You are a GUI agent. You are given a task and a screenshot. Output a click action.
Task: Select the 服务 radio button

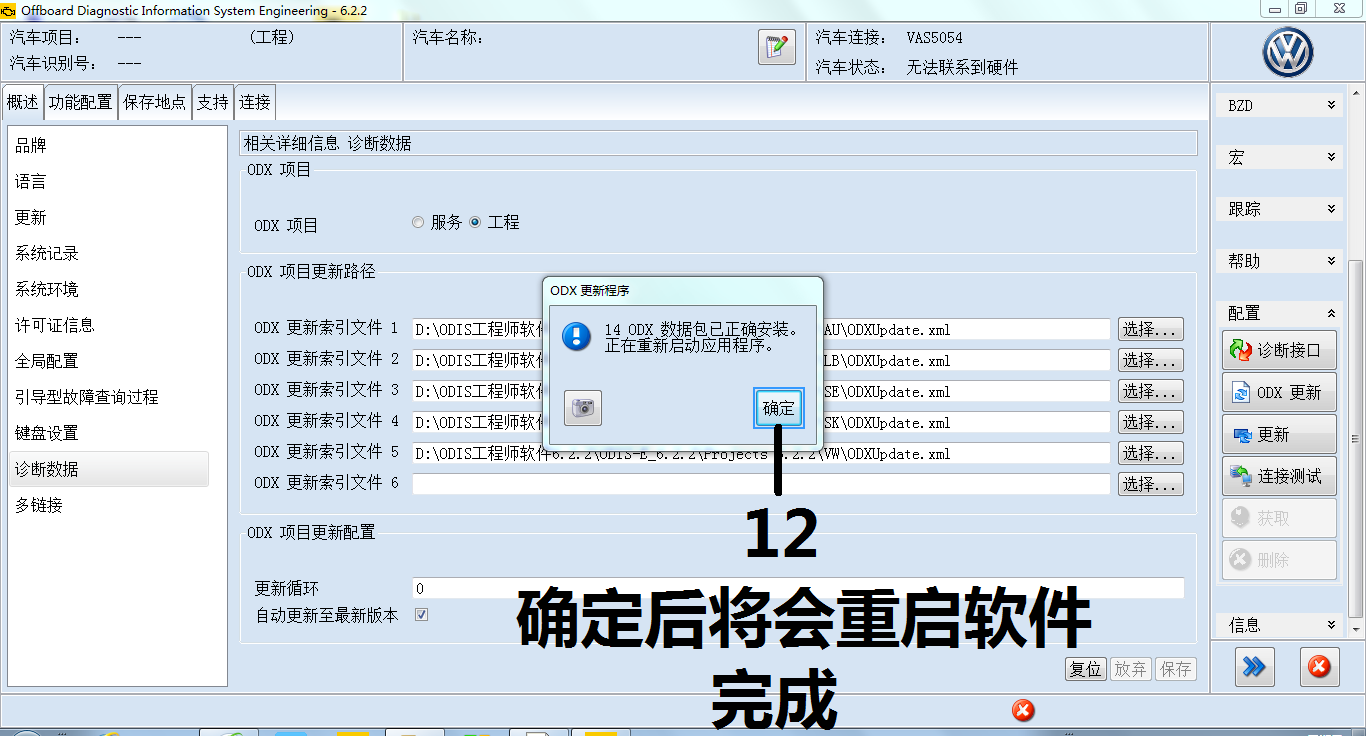pyautogui.click(x=418, y=222)
